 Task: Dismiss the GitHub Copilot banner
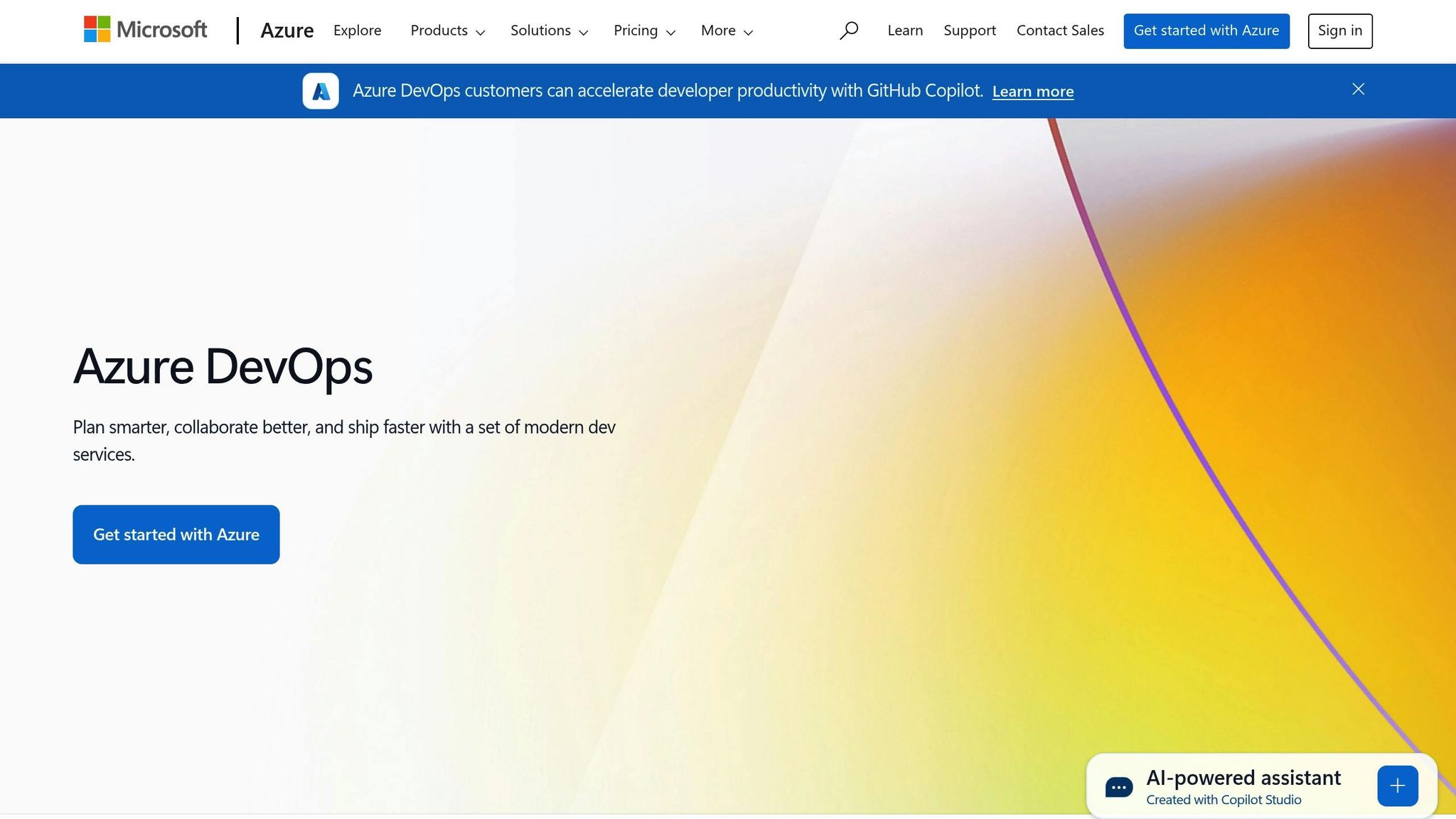(x=1358, y=89)
